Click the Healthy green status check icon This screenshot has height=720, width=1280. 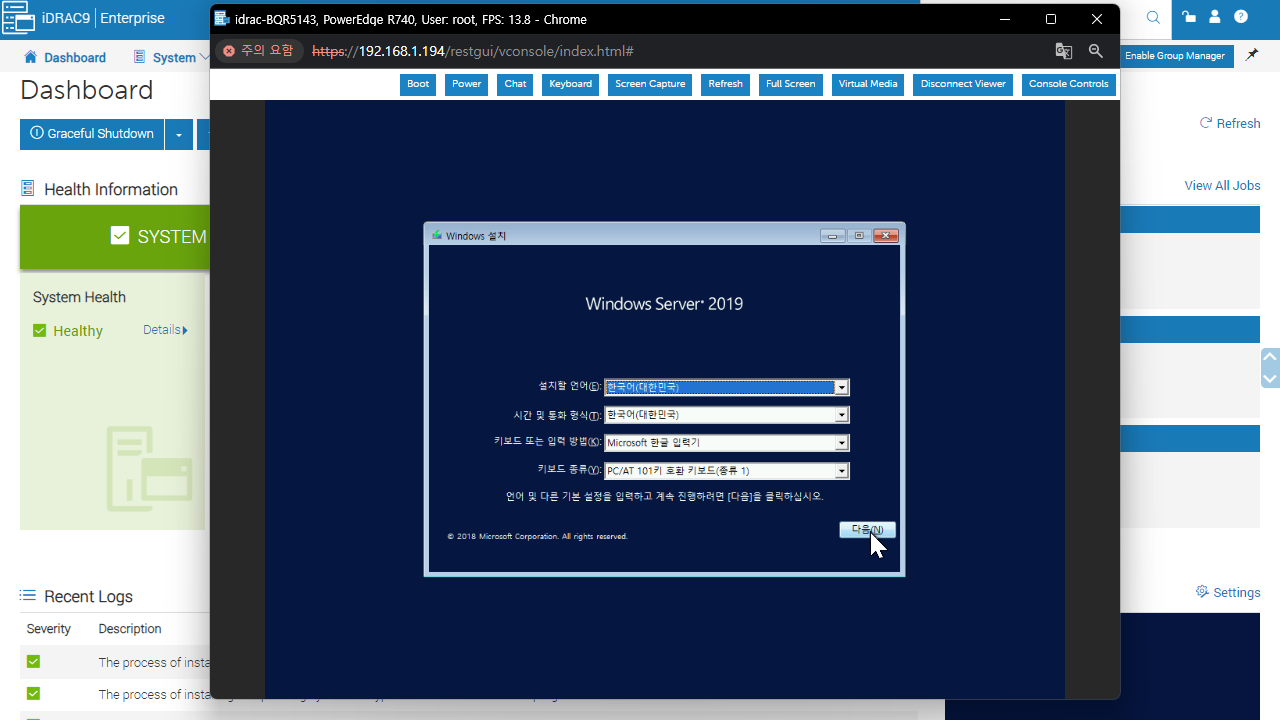click(40, 331)
